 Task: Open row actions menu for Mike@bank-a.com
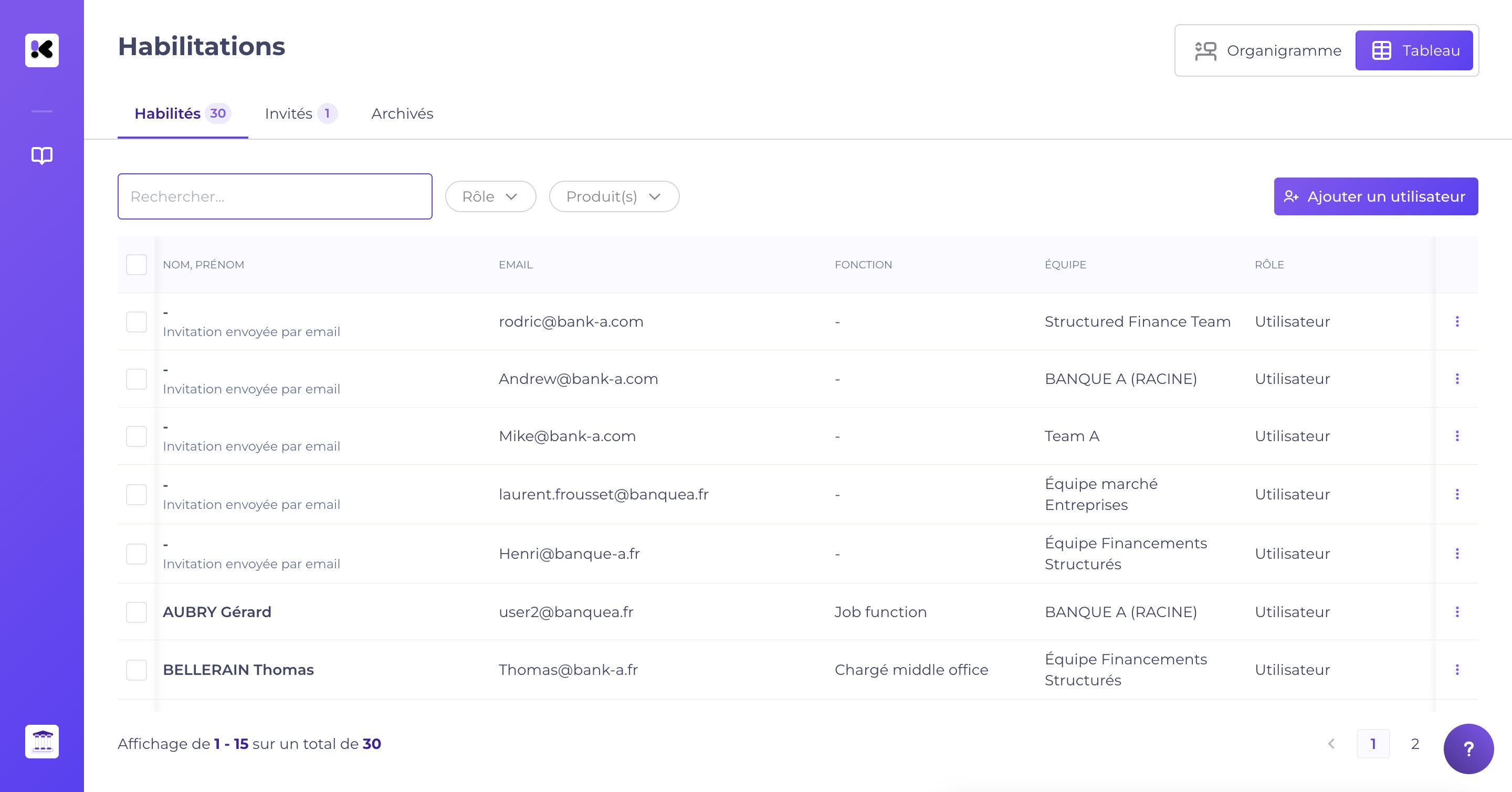click(1457, 435)
